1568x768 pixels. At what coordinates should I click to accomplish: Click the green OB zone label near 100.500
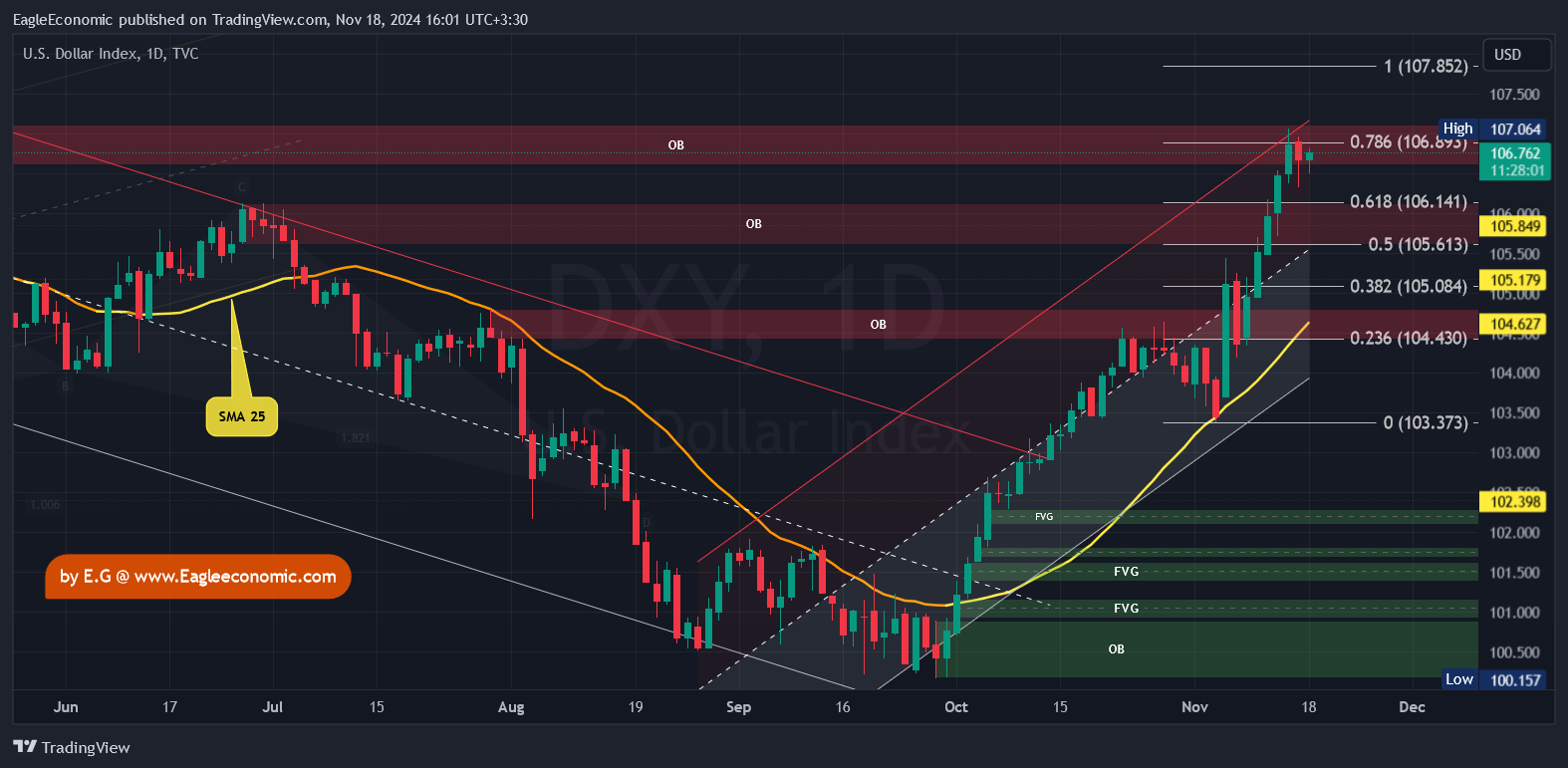point(1117,649)
